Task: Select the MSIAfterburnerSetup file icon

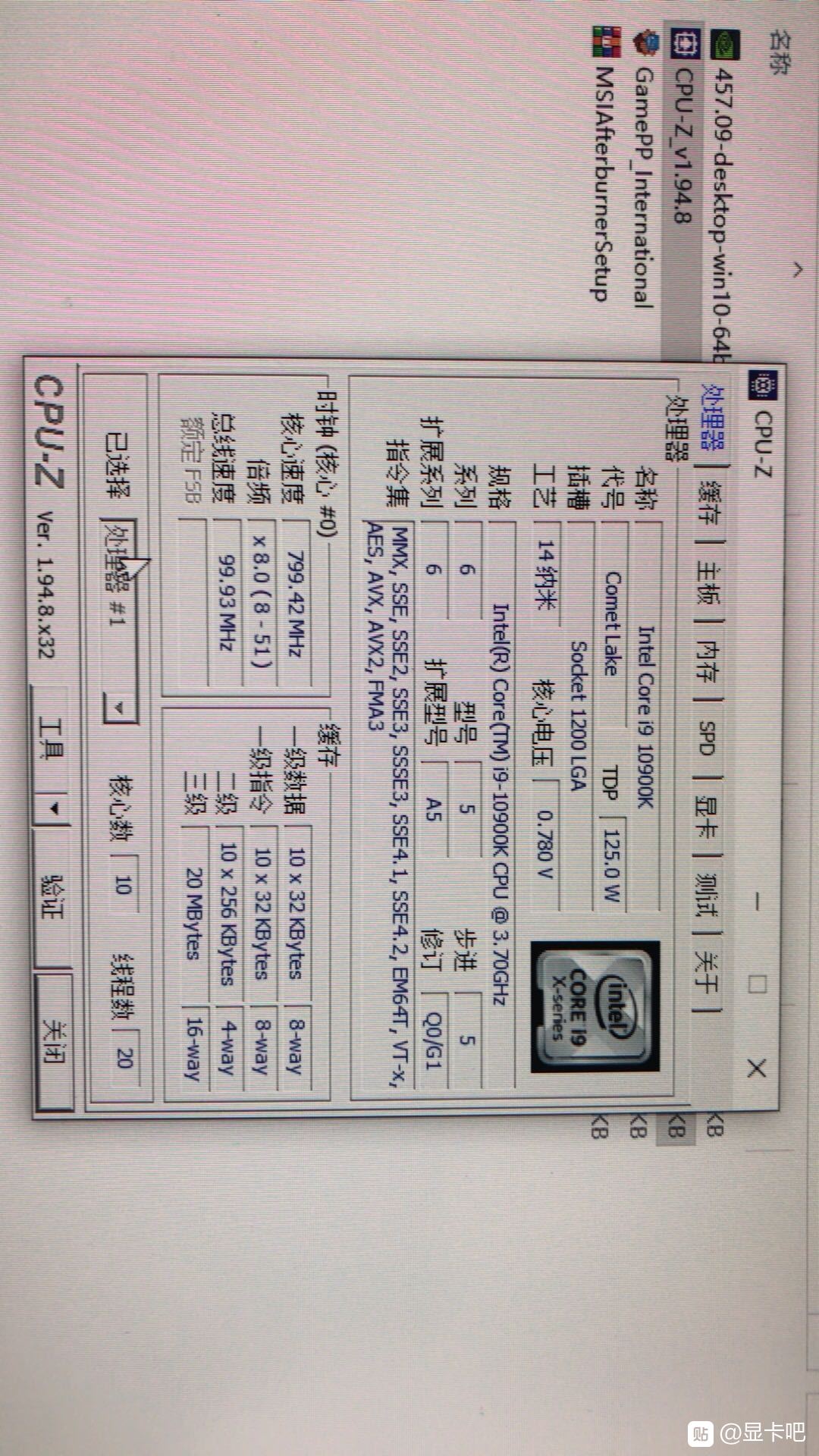Action: [x=607, y=41]
